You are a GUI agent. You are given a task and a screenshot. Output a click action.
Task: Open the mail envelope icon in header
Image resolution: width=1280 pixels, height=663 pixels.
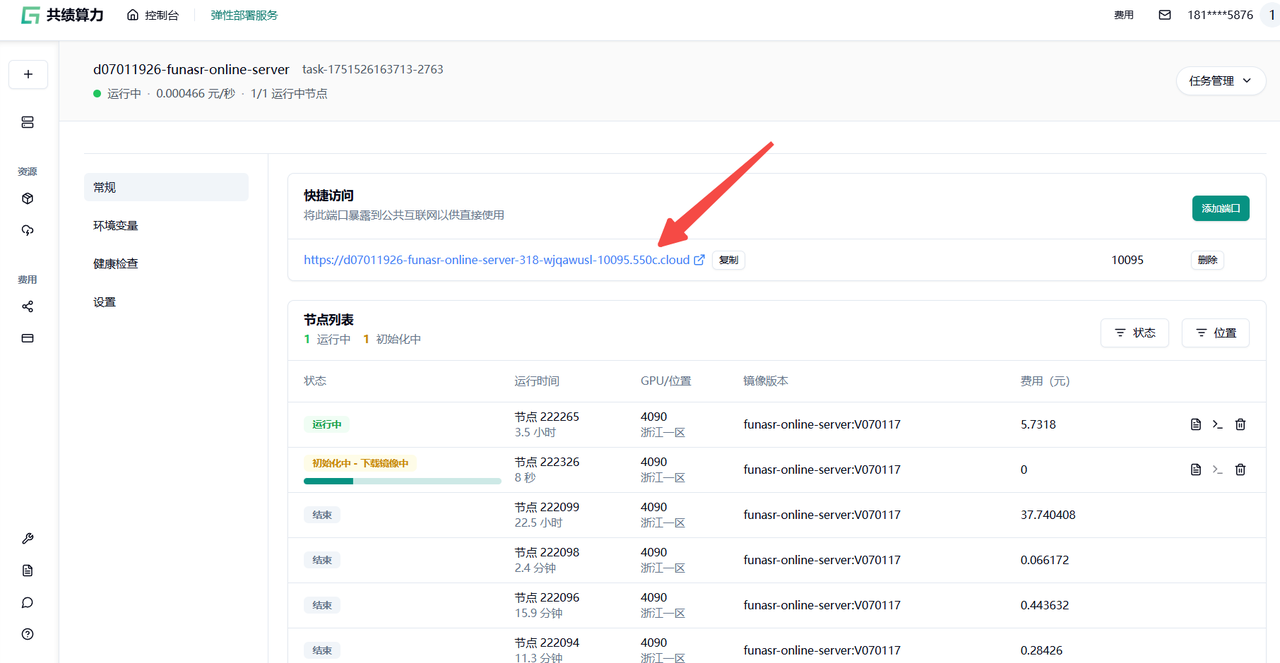pyautogui.click(x=1164, y=15)
